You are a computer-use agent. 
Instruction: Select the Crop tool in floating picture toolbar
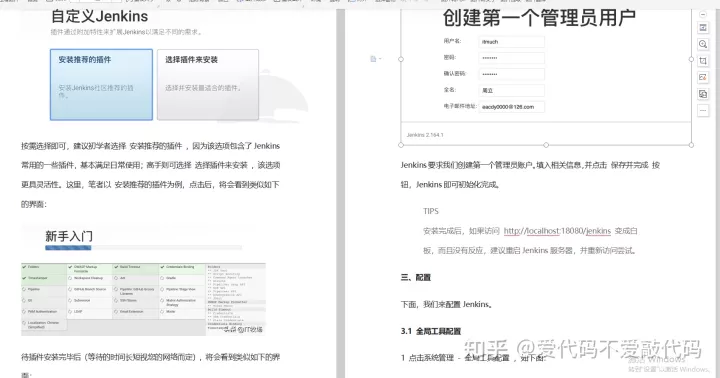[x=703, y=61]
